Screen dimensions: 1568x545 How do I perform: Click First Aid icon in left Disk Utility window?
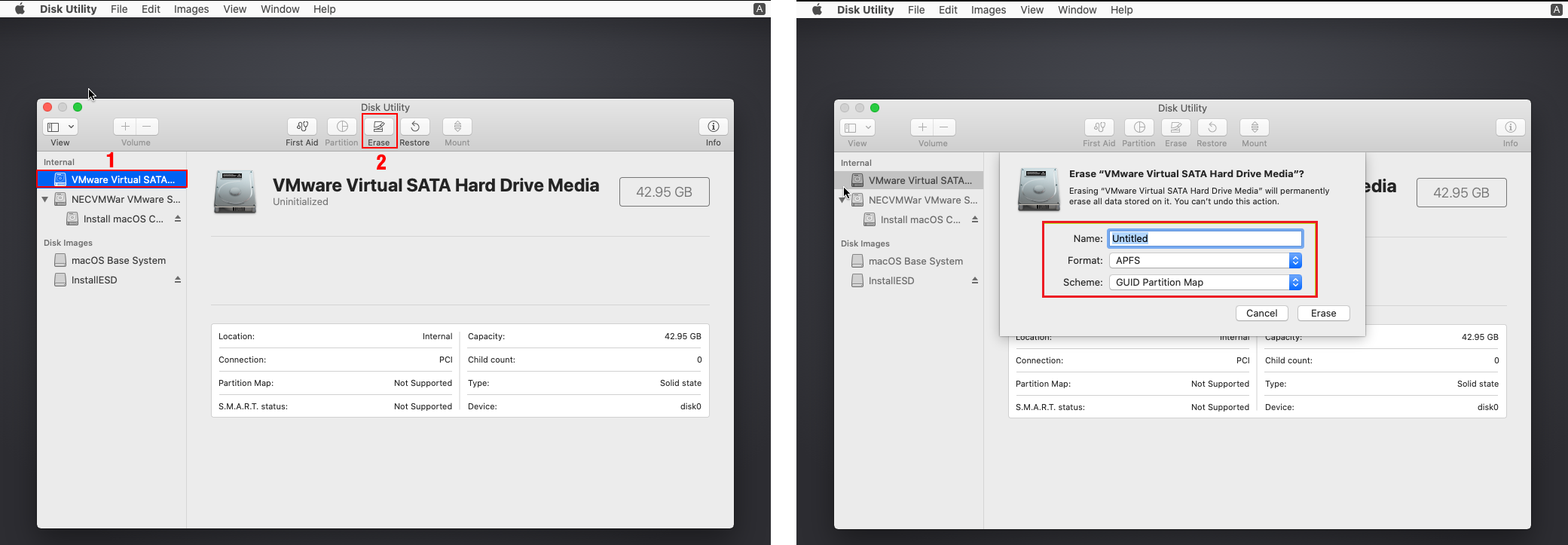click(x=301, y=127)
